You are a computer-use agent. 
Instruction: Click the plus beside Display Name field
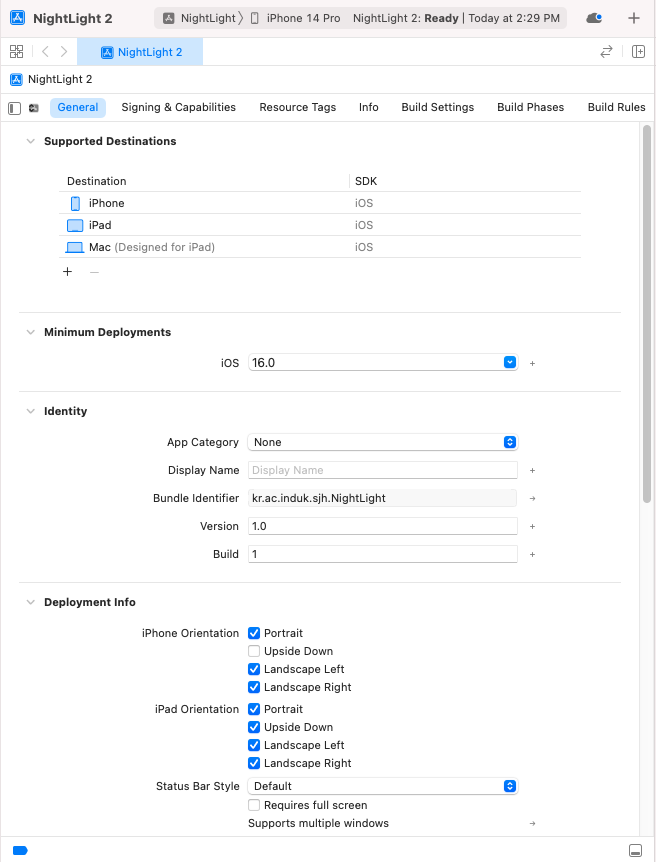[x=532, y=471]
